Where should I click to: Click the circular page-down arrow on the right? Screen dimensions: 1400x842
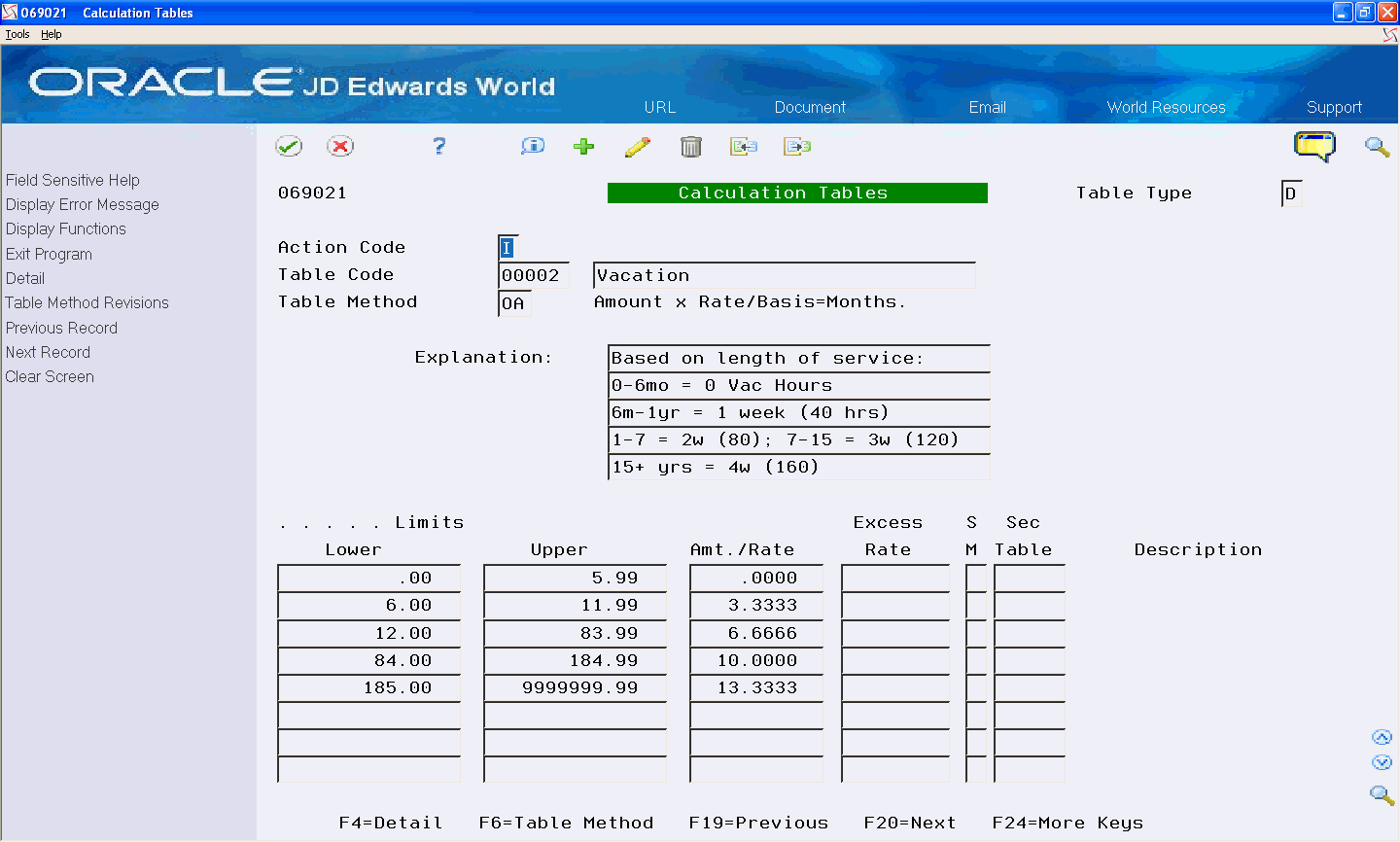pyautogui.click(x=1382, y=763)
